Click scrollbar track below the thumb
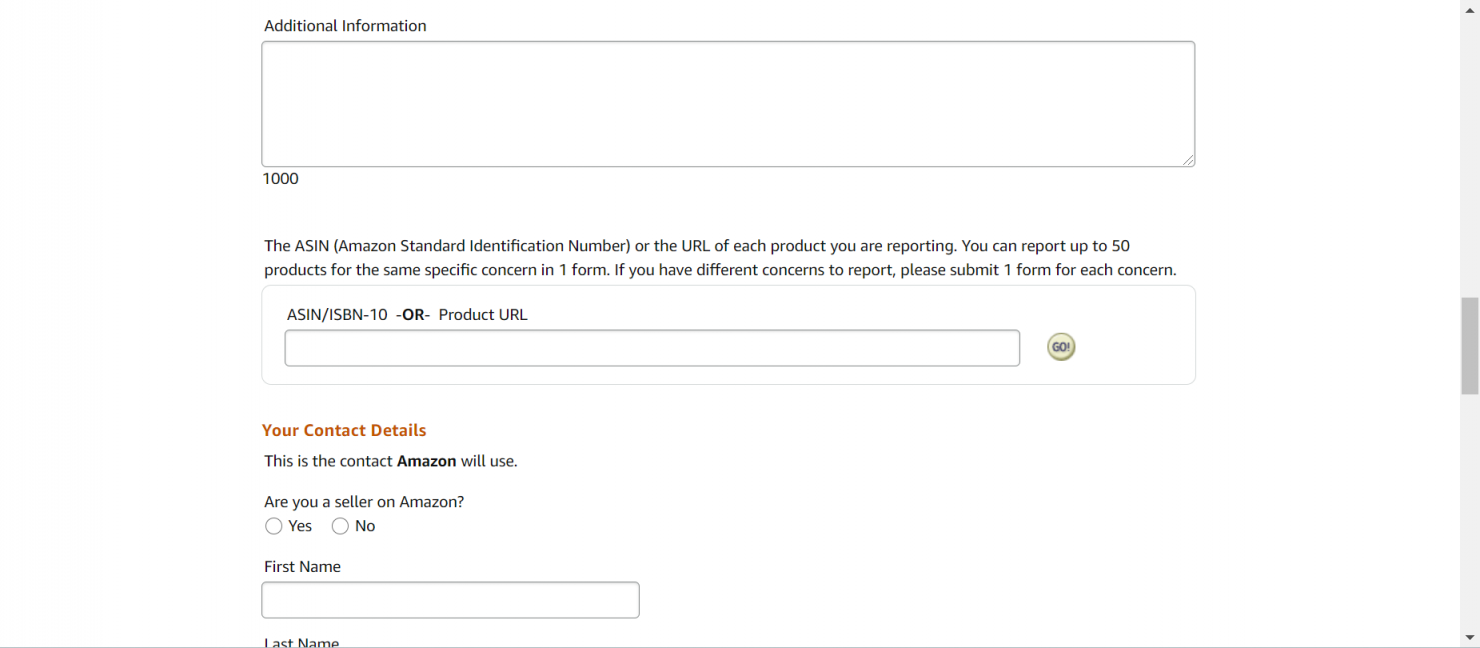The image size is (1480, 648). [1470, 512]
